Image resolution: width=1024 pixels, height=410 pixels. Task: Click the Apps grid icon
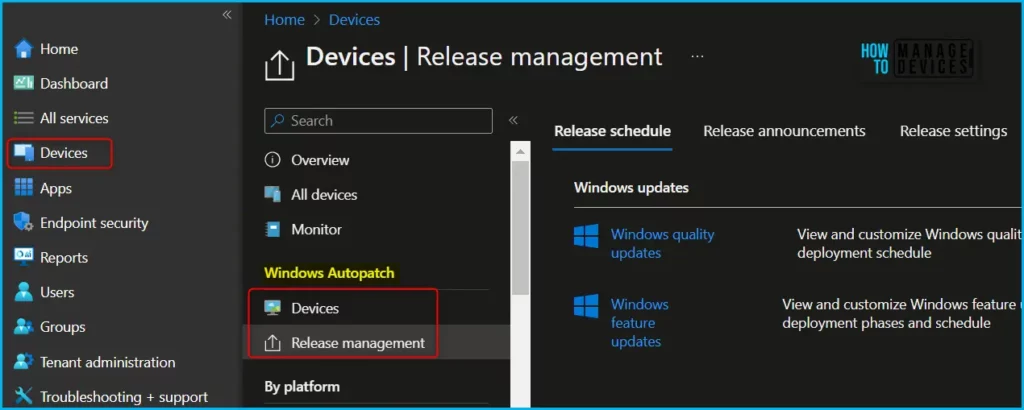point(24,188)
